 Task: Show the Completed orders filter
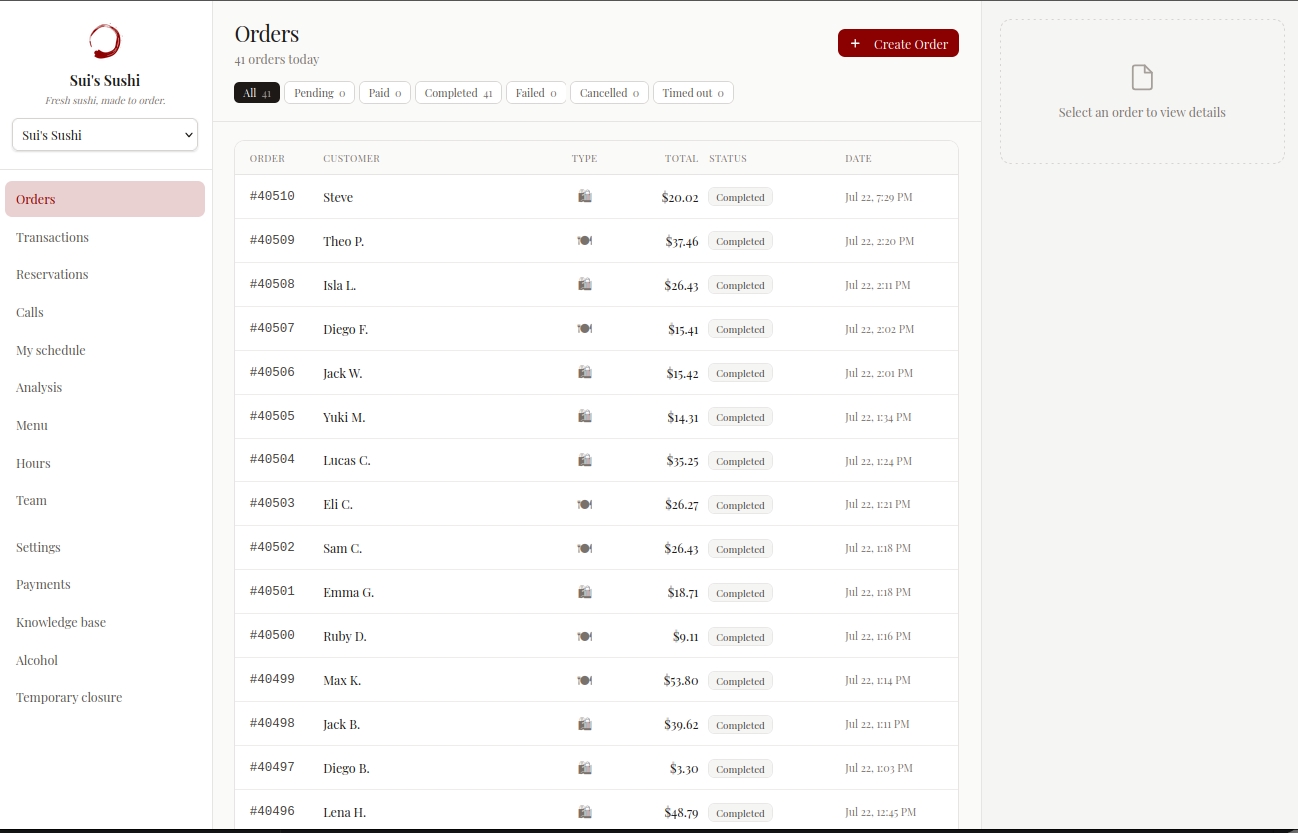(x=458, y=93)
